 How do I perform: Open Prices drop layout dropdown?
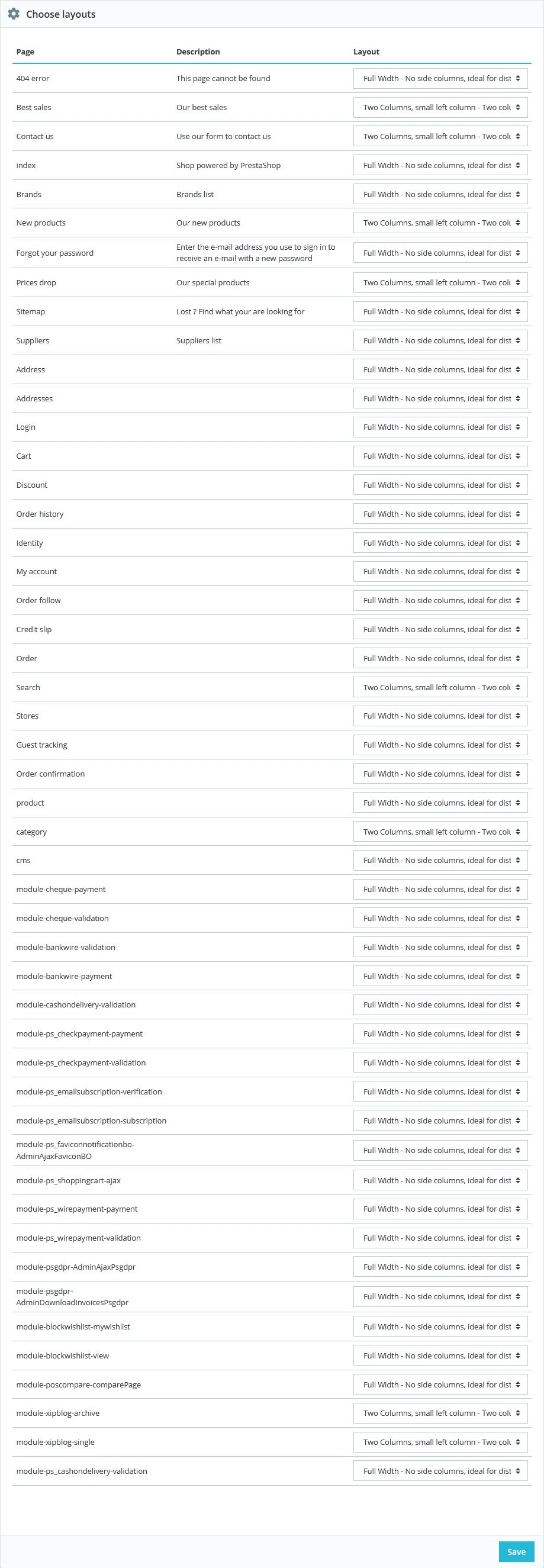click(x=440, y=282)
